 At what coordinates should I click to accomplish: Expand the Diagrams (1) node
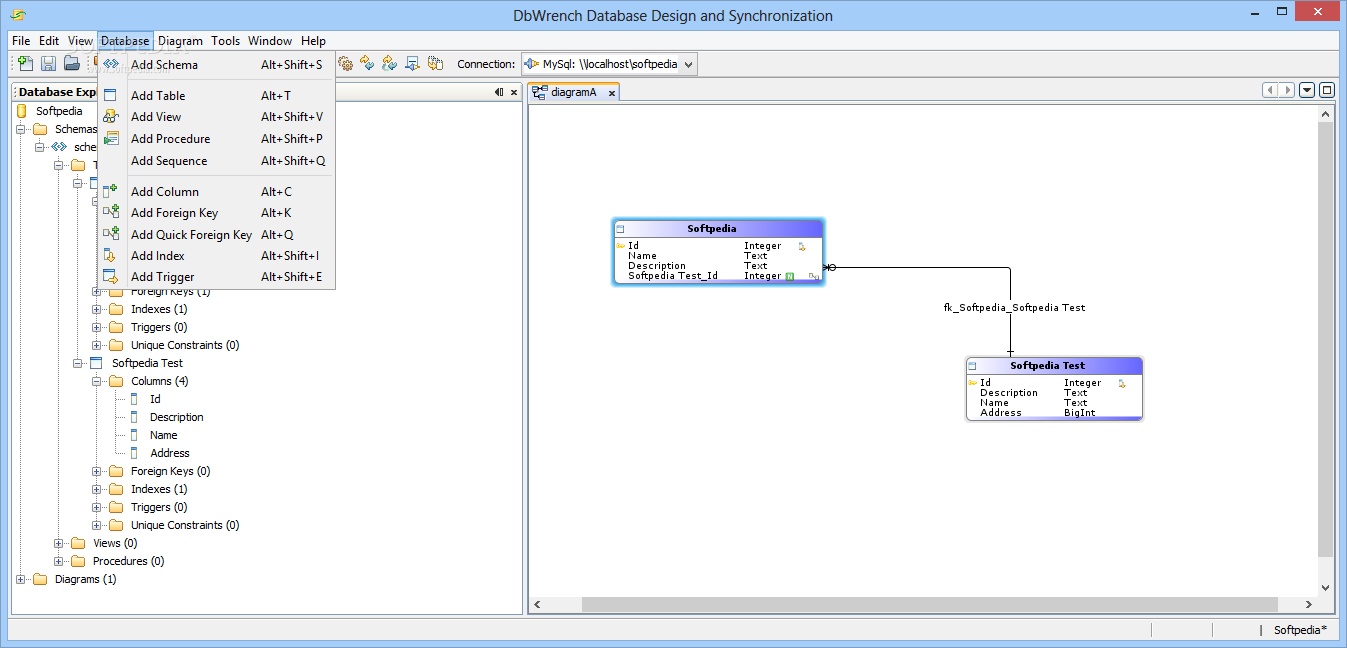pyautogui.click(x=21, y=579)
